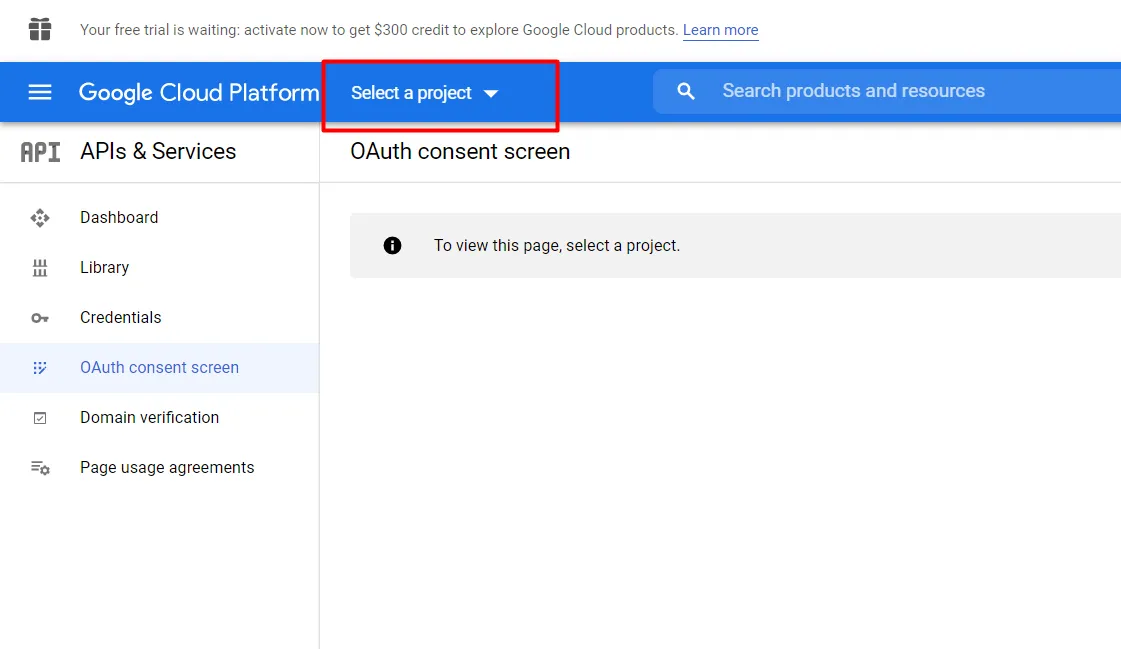The image size is (1121, 649).
Task: Click the info icon in the notice
Action: tap(392, 245)
